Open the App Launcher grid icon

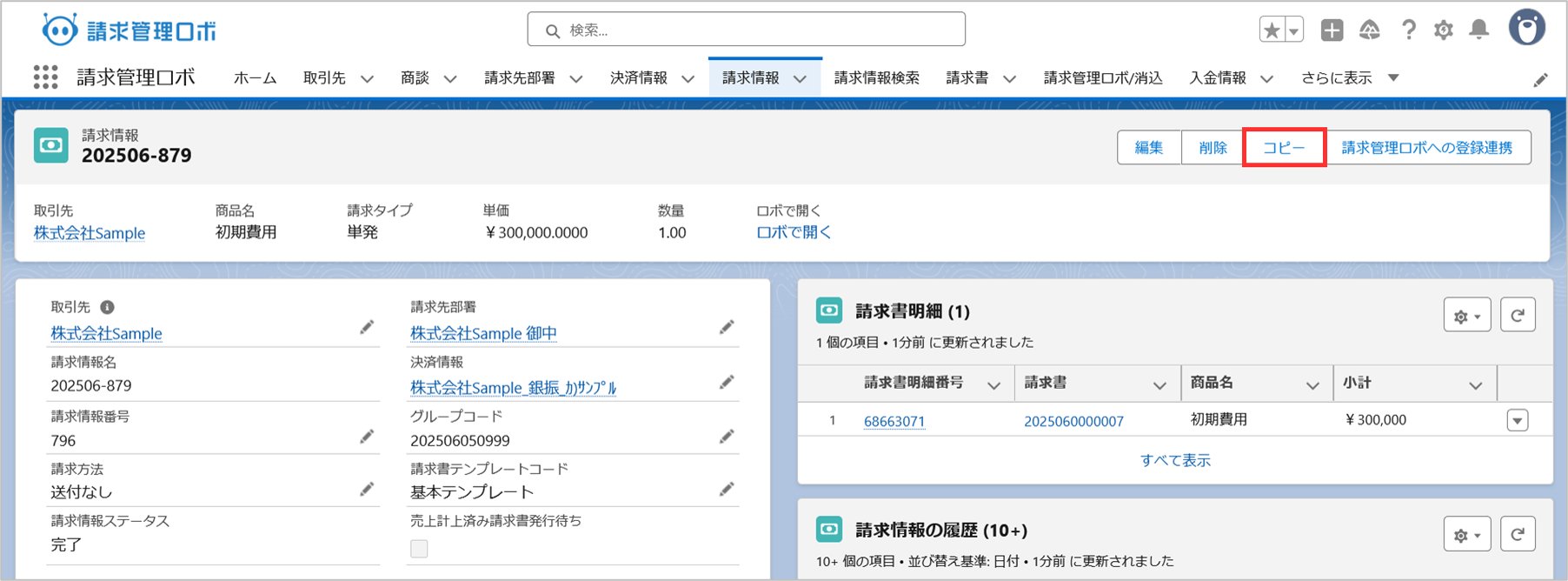pos(45,77)
